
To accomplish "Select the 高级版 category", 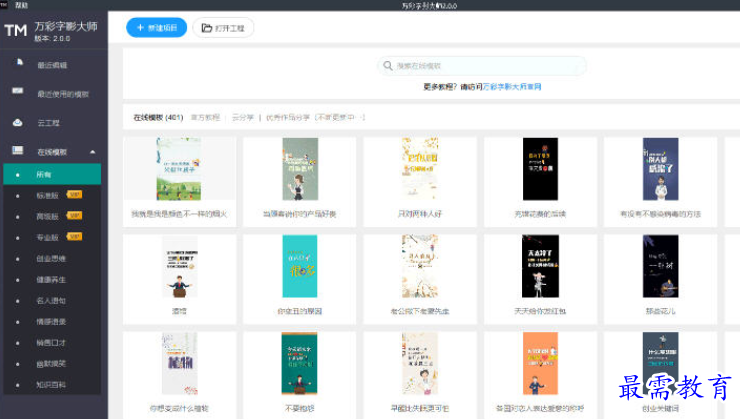I will click(x=48, y=217).
